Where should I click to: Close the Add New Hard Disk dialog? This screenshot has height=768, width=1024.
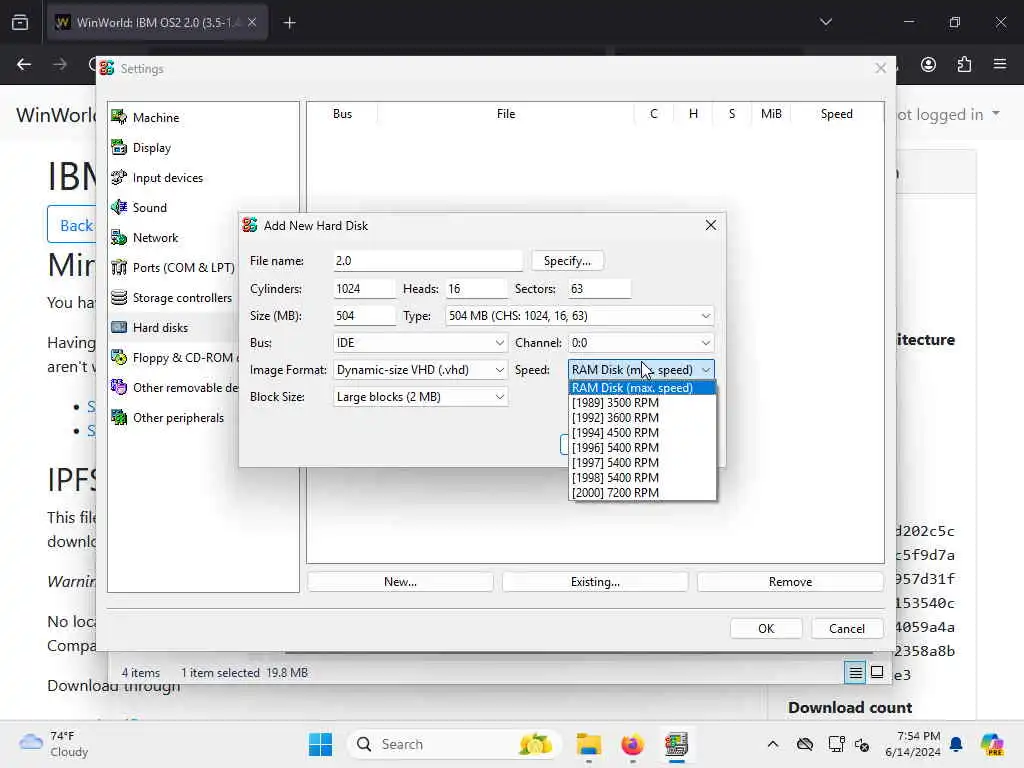[711, 225]
